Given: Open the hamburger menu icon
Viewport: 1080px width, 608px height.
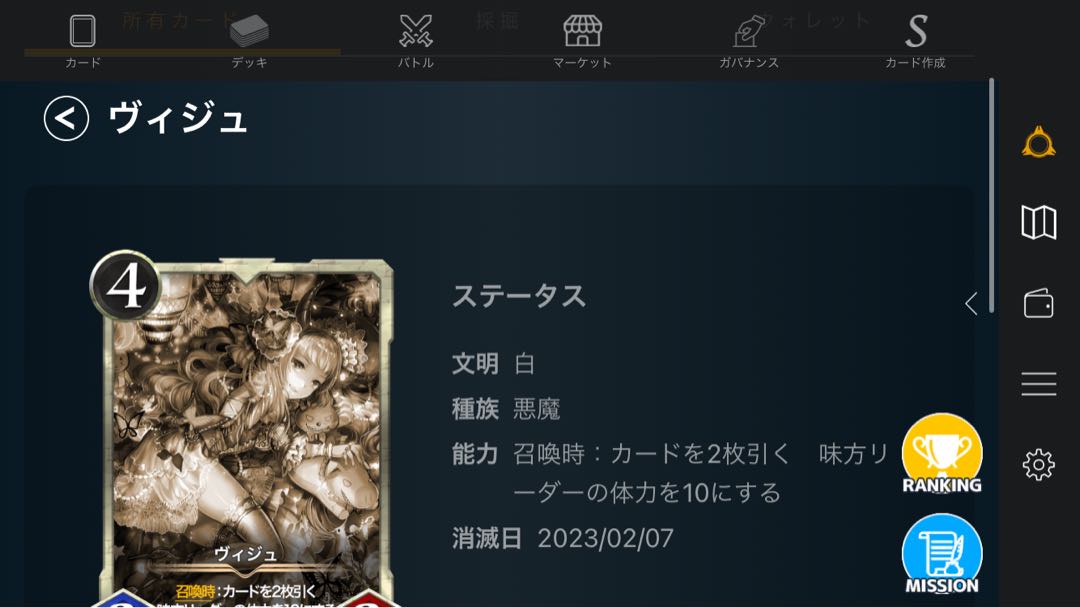Looking at the screenshot, I should click(1039, 384).
